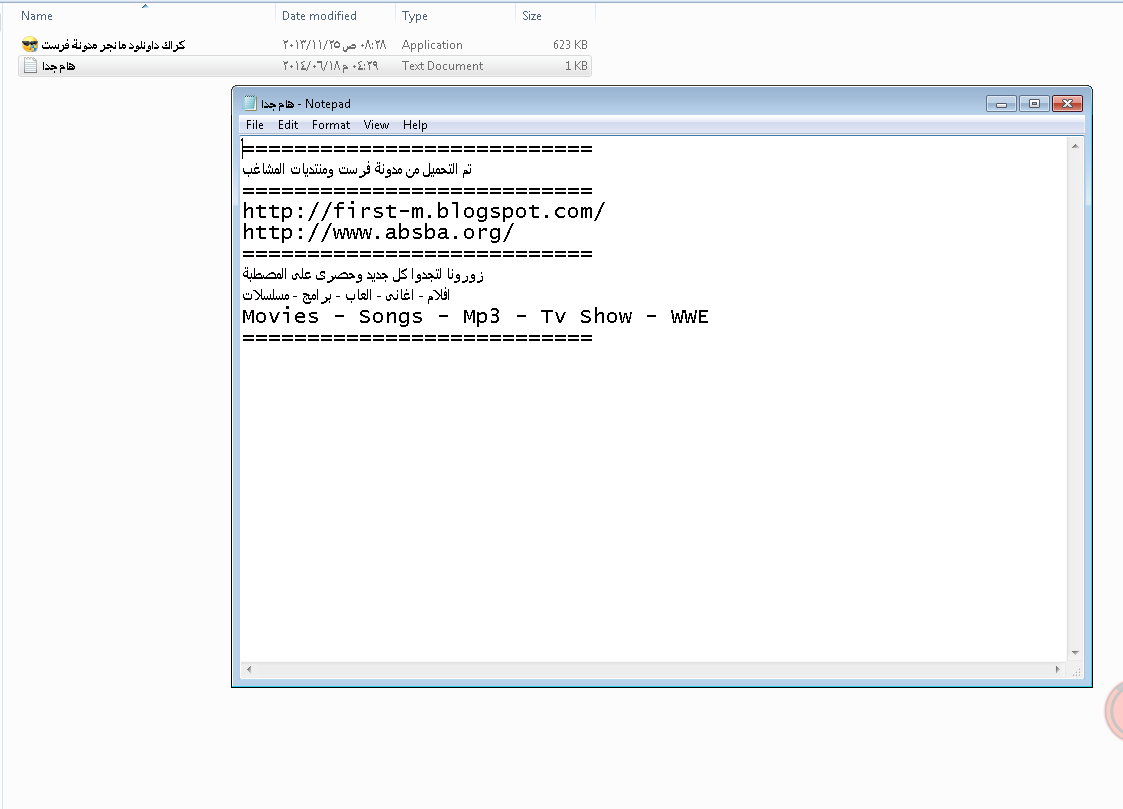Open the Help menu in Notepad
This screenshot has width=1123, height=809.
pos(415,125)
